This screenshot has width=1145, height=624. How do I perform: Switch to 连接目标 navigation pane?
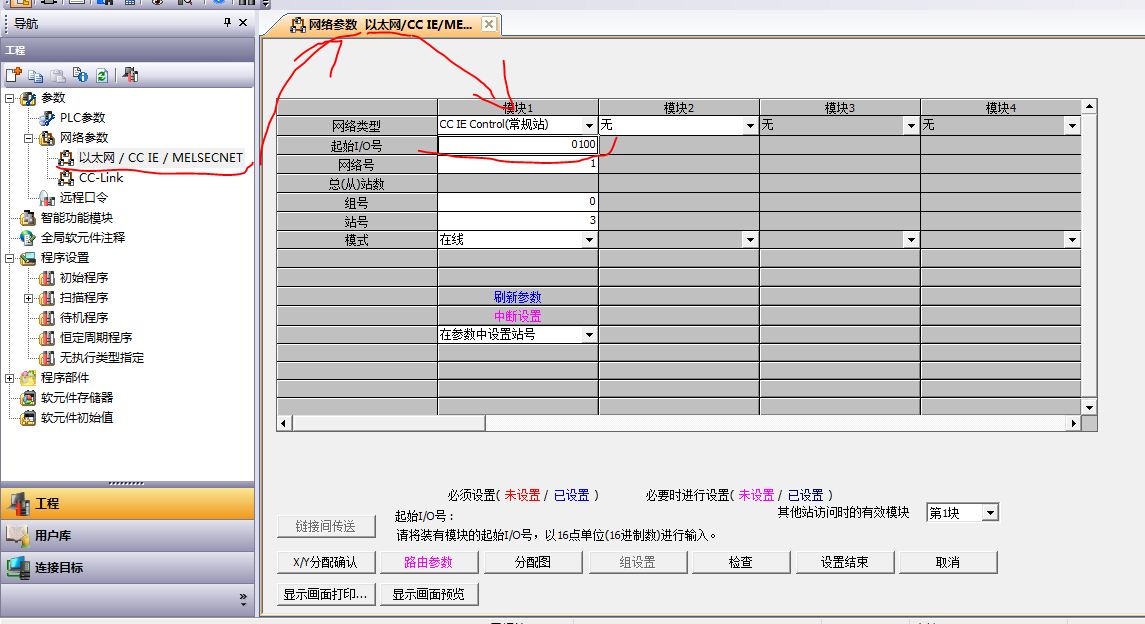pos(60,567)
